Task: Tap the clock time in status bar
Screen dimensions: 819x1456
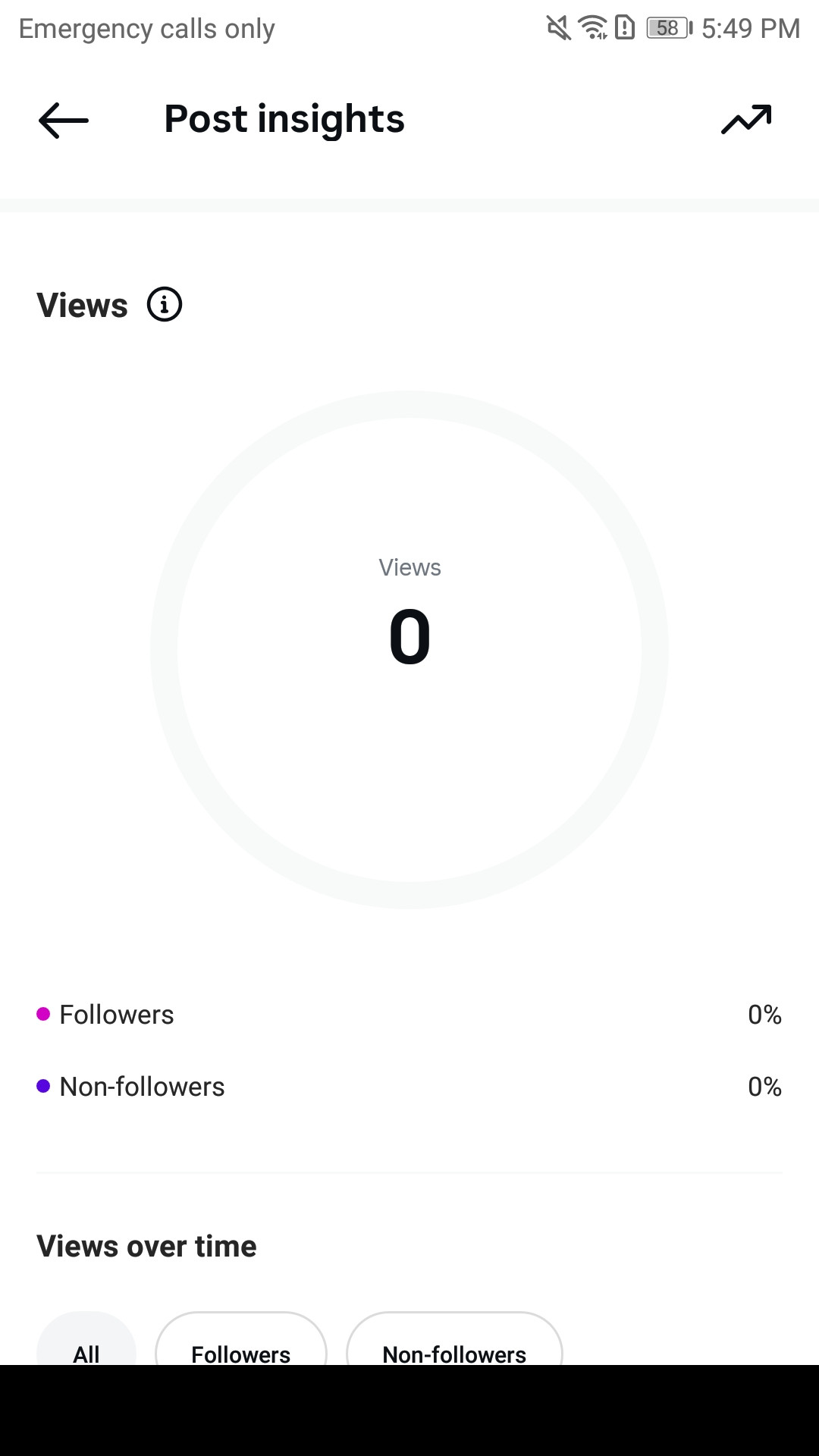Action: coord(751,29)
